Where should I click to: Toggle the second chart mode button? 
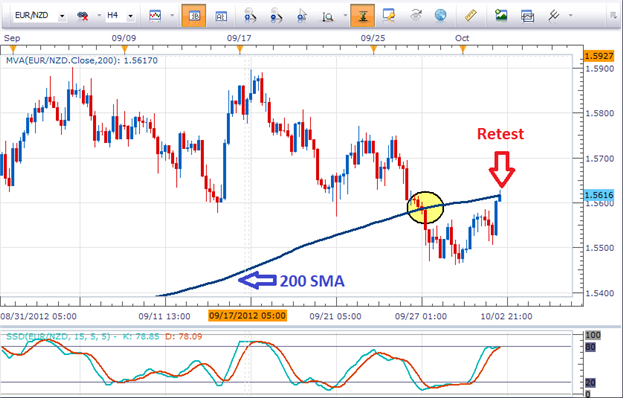tap(221, 16)
